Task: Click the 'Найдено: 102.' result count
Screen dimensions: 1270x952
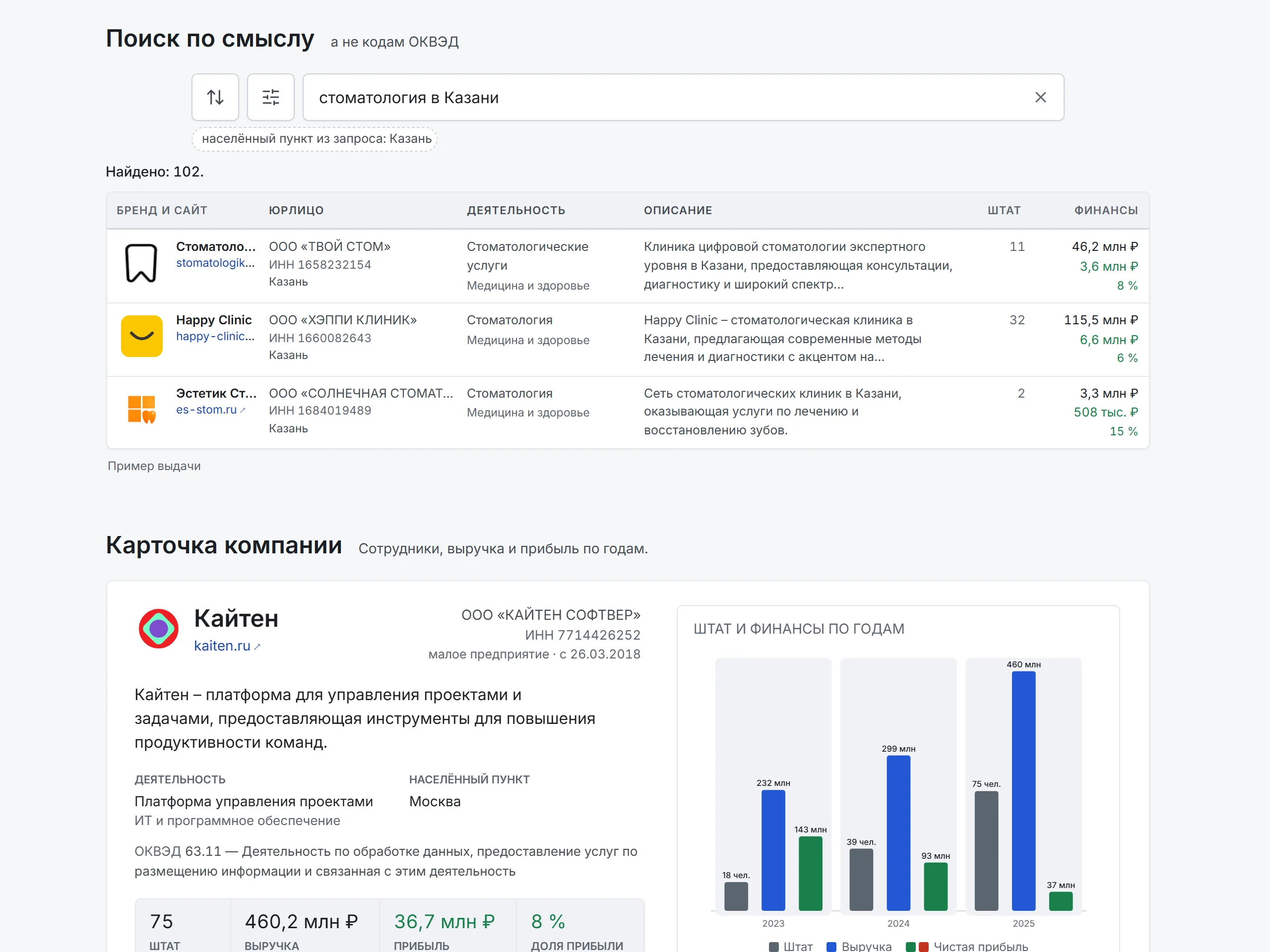Action: point(154,172)
